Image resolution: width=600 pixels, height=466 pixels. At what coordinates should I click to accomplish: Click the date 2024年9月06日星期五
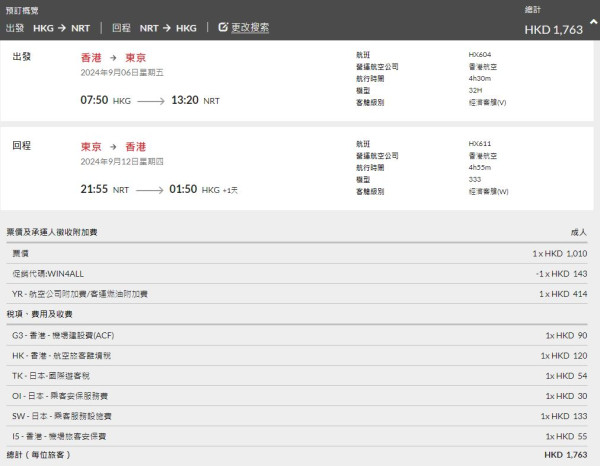(122, 73)
